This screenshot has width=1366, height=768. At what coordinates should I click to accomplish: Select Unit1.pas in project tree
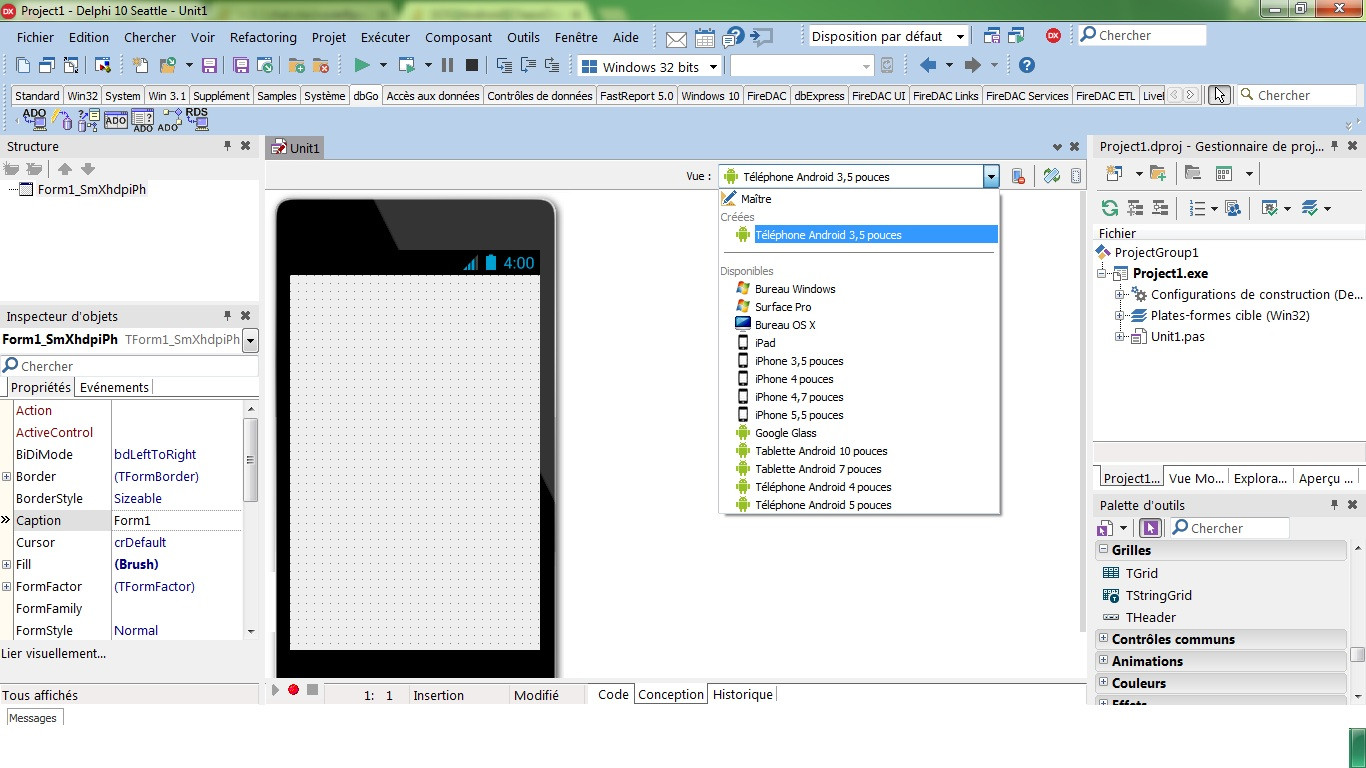pos(1178,336)
